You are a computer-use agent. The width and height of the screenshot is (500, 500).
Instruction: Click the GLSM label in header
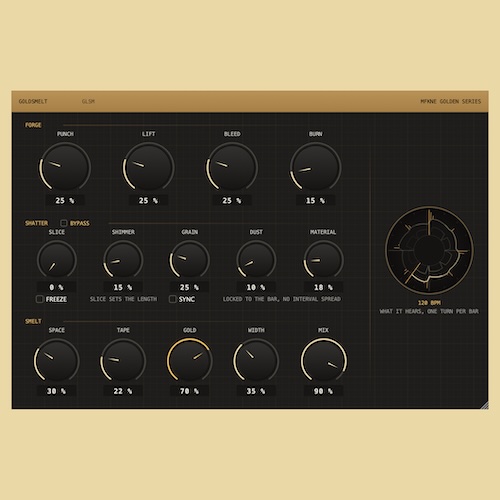tap(88, 101)
